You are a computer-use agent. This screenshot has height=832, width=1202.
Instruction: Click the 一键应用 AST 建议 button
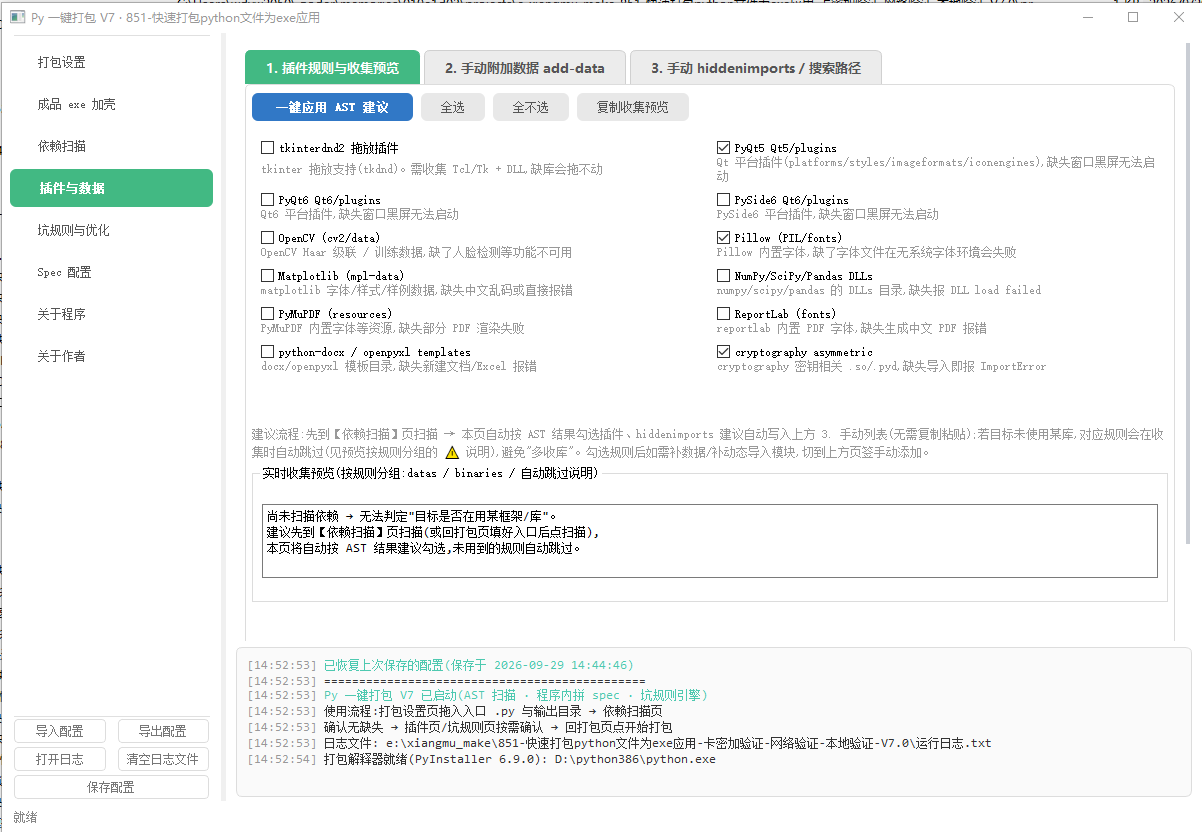point(332,107)
